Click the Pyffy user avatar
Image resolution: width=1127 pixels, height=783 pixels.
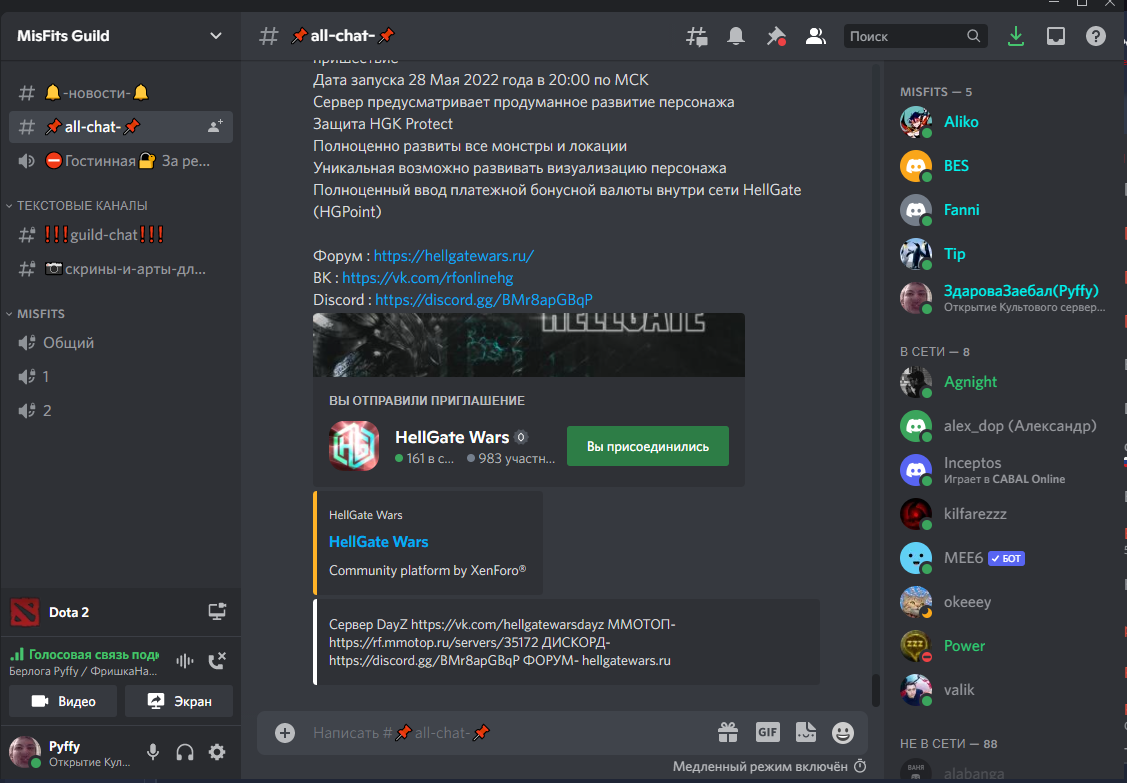click(x=24, y=752)
